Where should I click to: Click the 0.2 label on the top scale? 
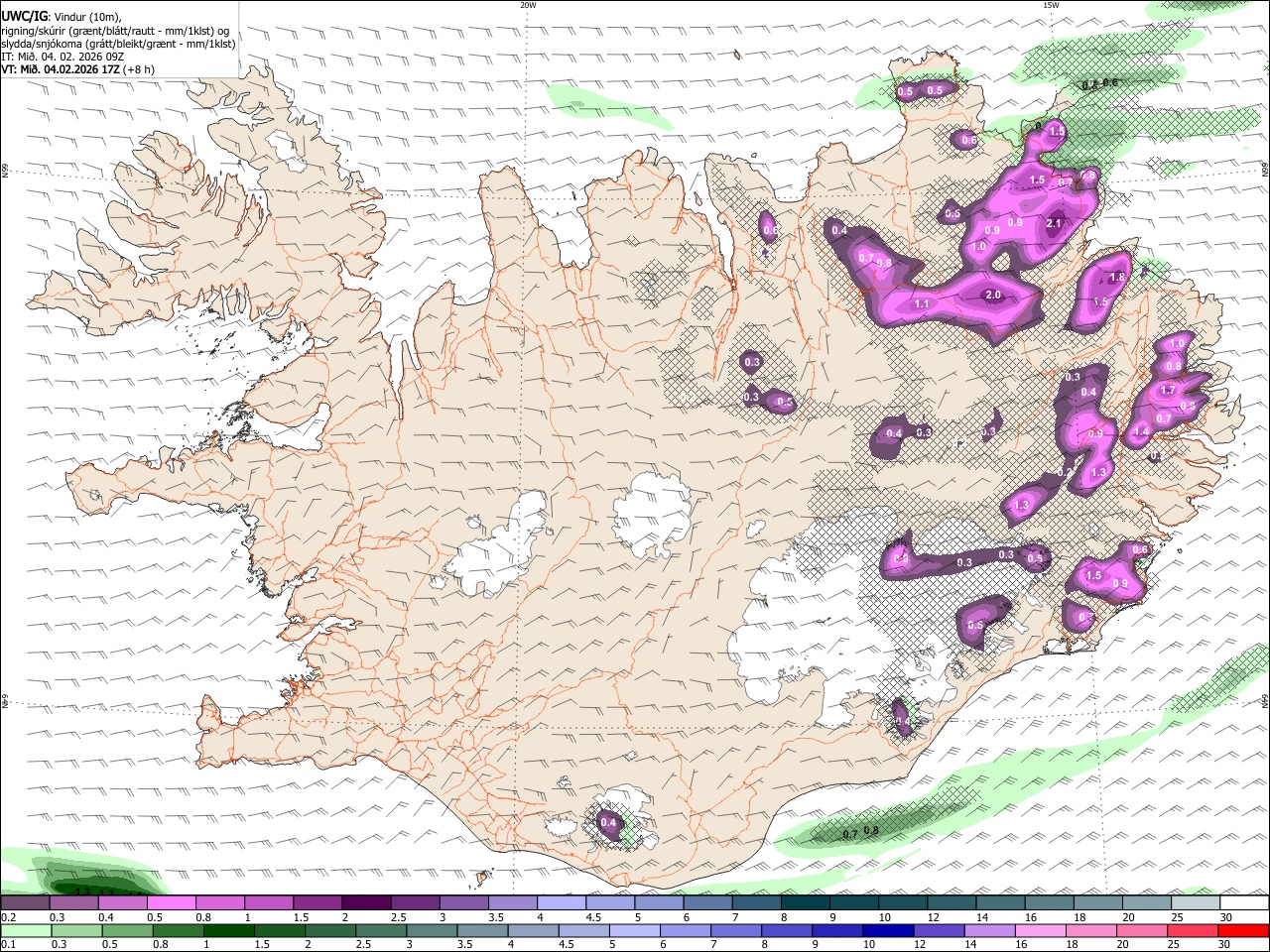[7, 917]
